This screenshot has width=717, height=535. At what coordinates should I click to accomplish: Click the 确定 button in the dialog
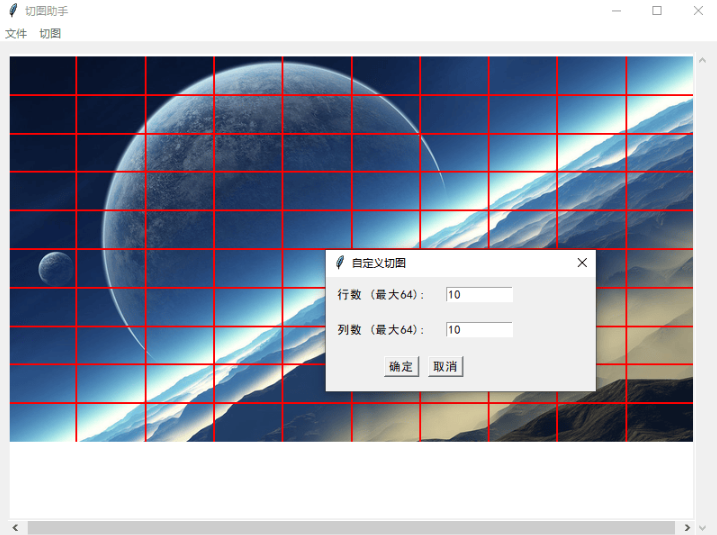coord(401,367)
